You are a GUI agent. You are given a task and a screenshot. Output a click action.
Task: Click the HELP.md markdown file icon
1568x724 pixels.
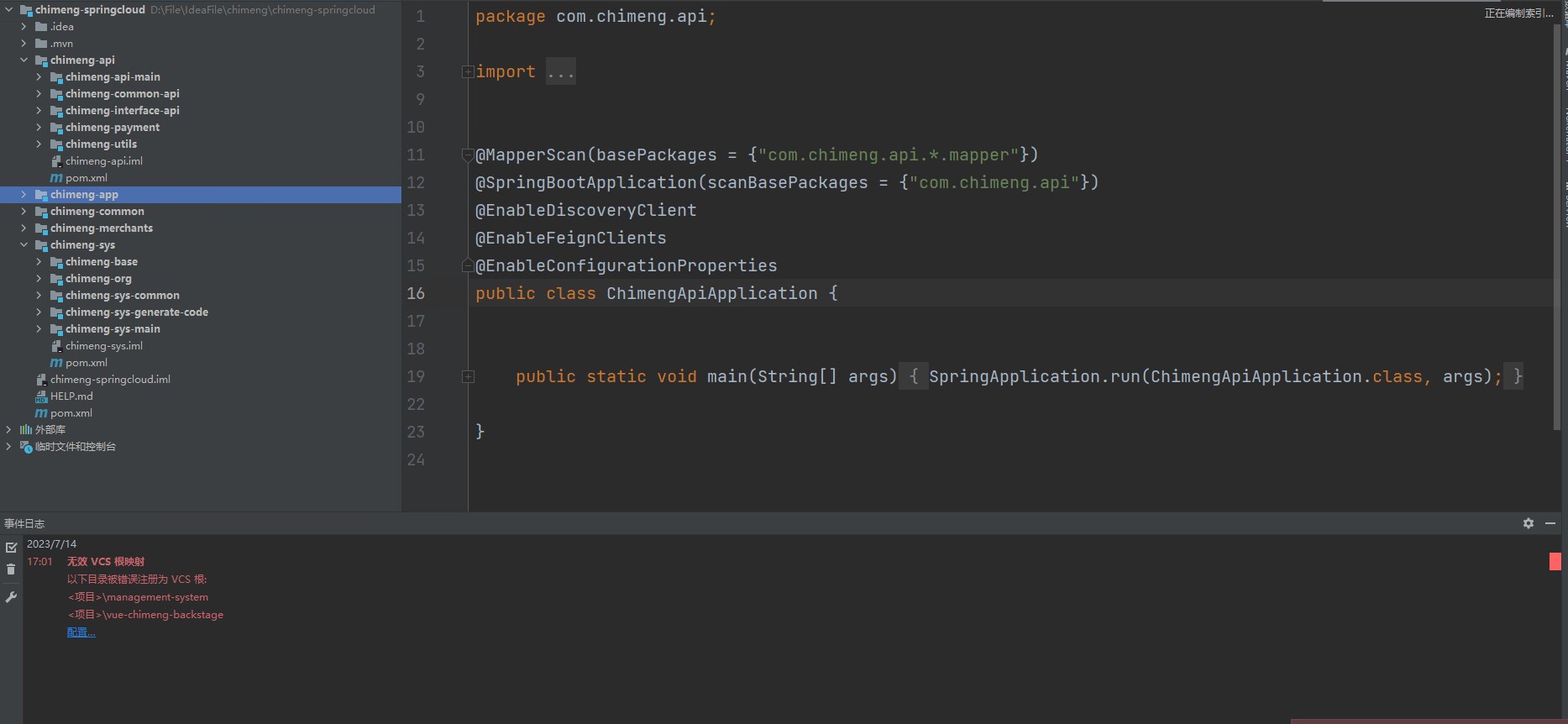click(x=41, y=396)
